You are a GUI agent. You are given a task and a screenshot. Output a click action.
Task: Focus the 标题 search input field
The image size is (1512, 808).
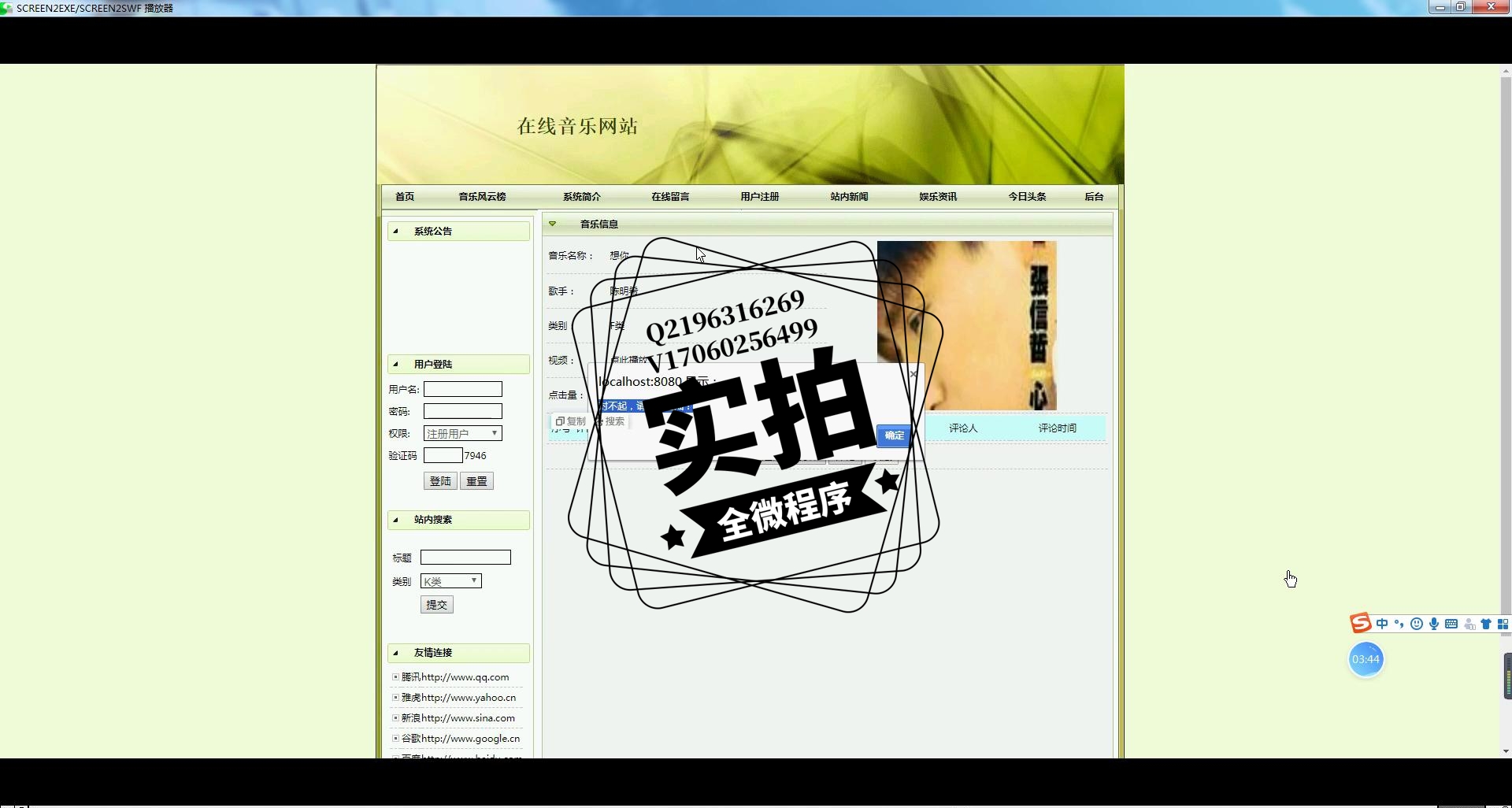(x=465, y=558)
